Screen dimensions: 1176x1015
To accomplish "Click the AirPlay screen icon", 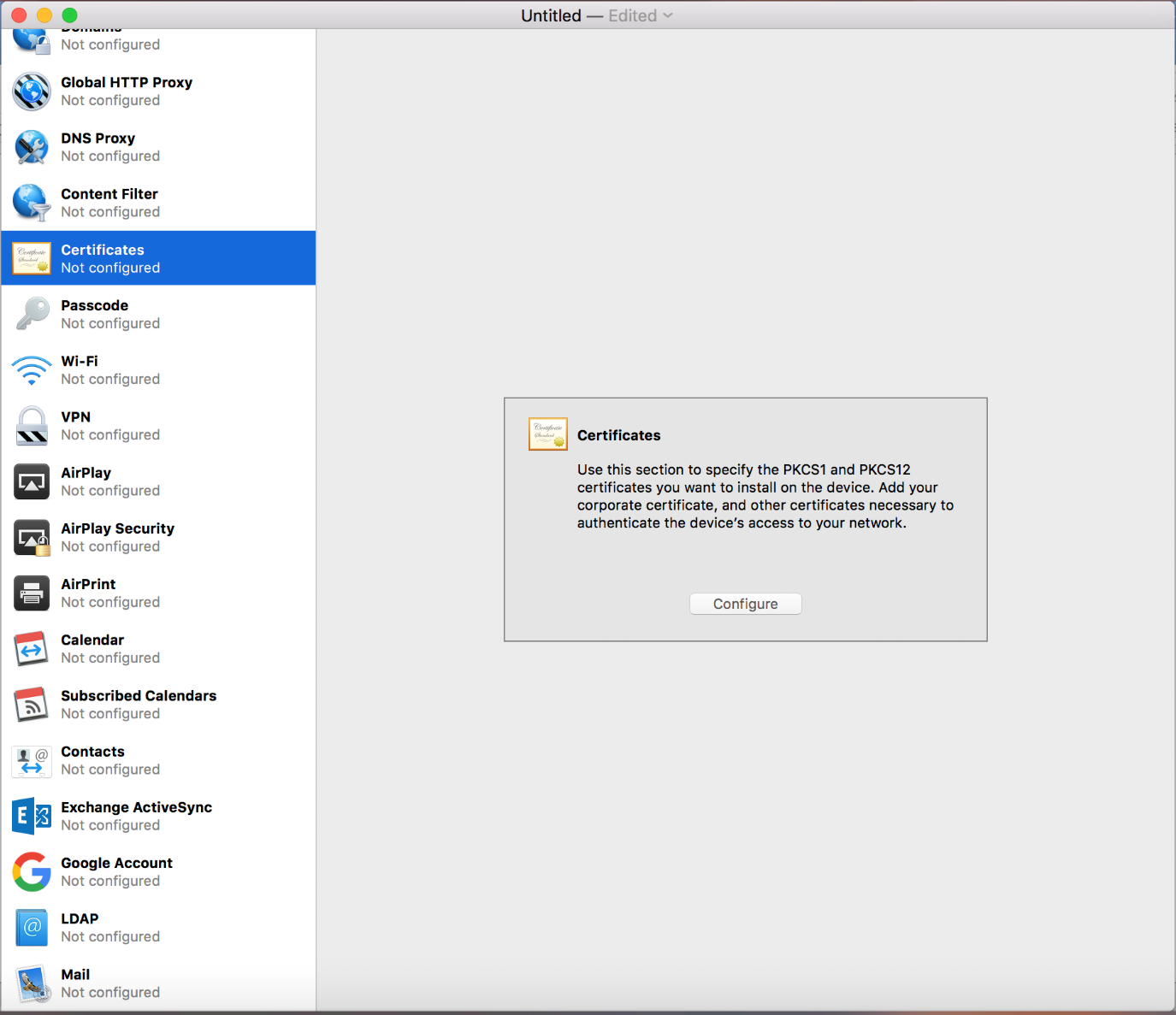I will [x=31, y=481].
